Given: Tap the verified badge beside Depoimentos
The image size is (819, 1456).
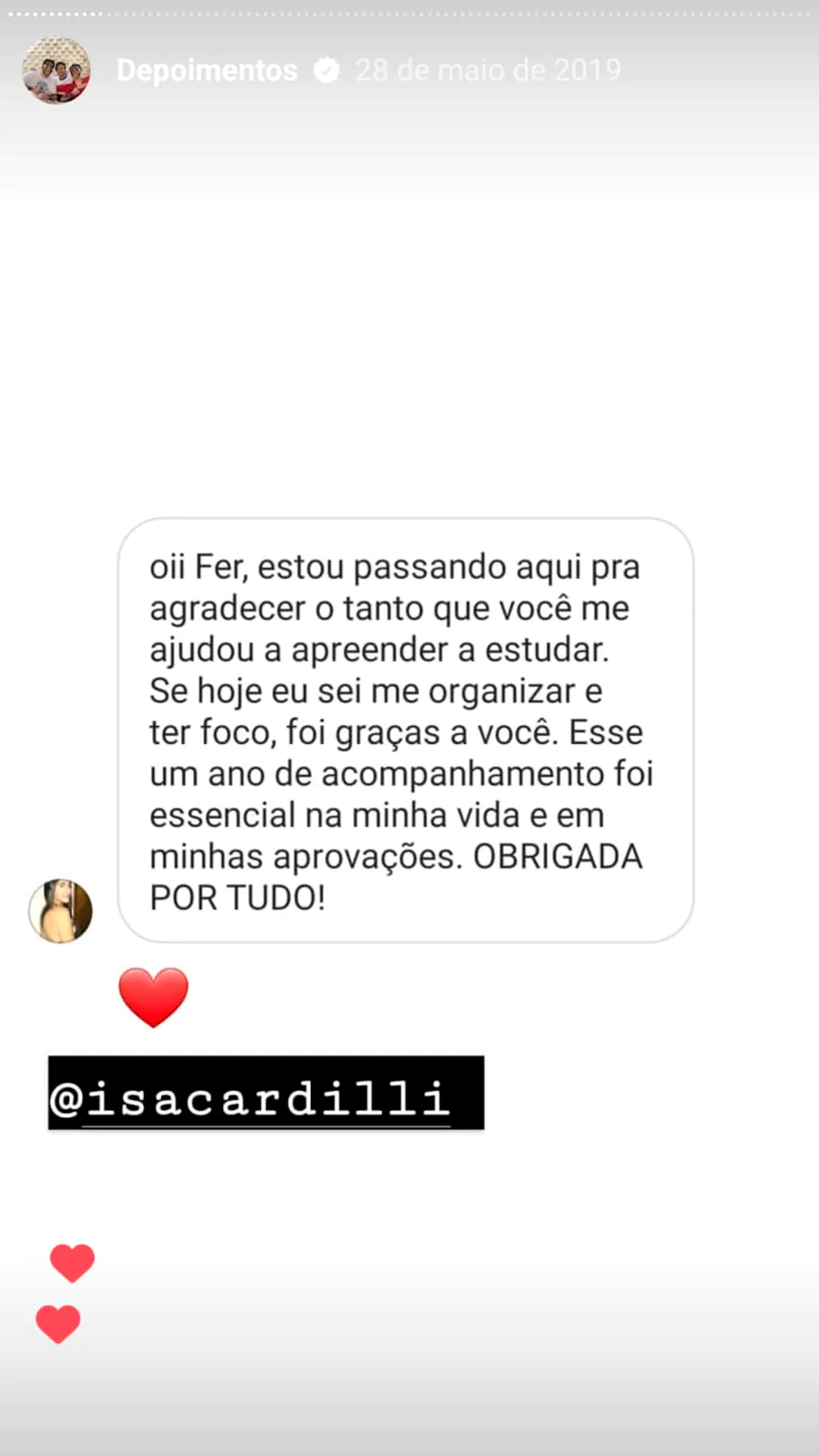Looking at the screenshot, I should tap(327, 71).
